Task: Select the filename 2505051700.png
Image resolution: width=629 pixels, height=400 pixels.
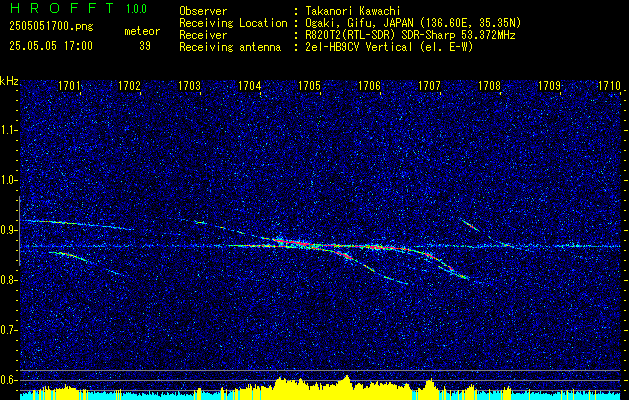Action: (x=51, y=27)
